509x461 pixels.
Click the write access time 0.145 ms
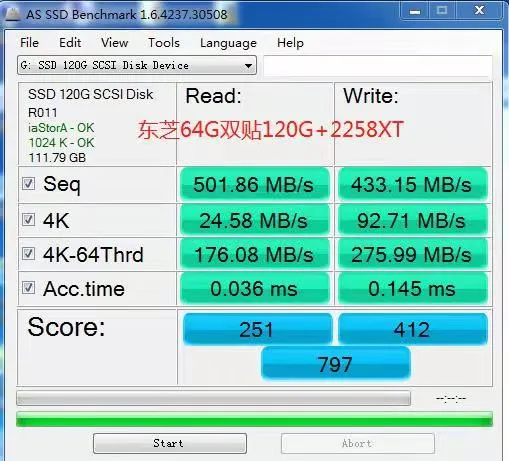pos(413,288)
